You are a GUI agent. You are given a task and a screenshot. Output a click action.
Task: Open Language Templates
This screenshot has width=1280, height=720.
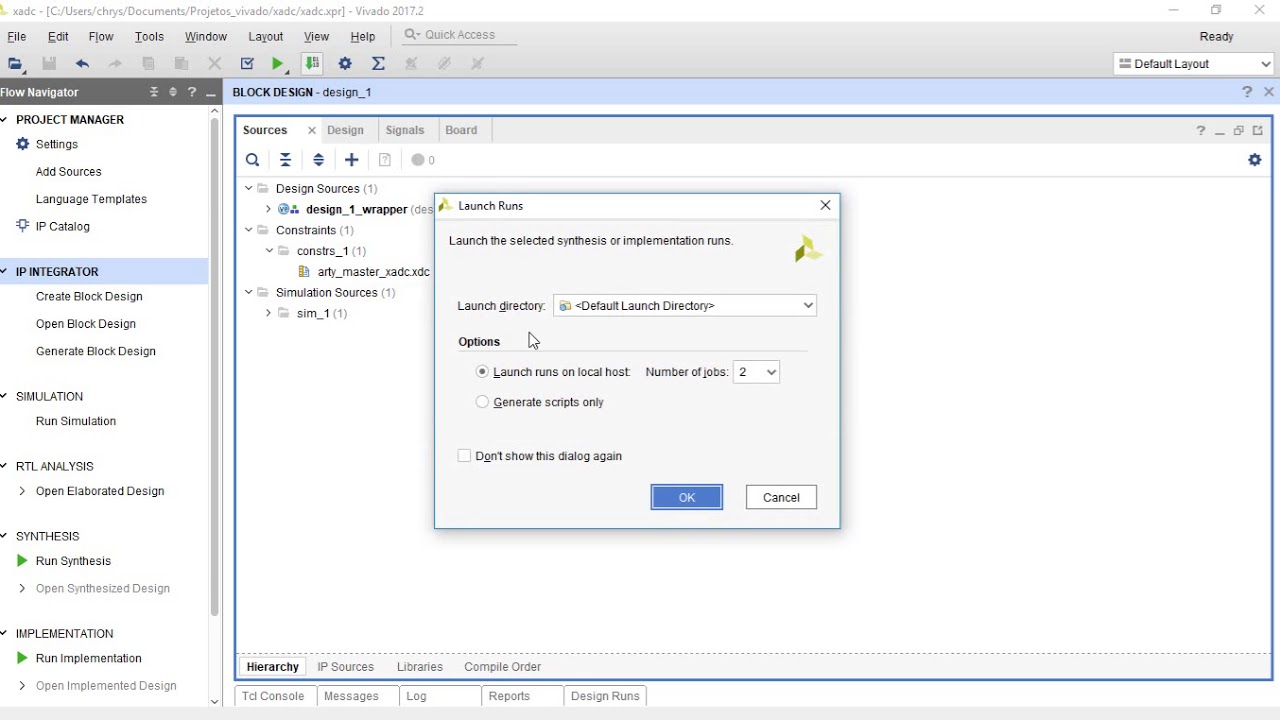click(x=91, y=199)
